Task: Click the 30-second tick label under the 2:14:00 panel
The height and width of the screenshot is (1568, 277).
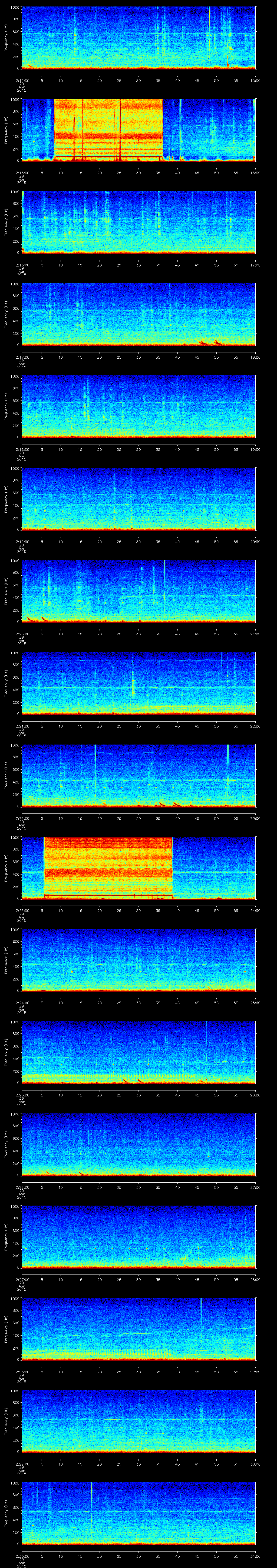Action: click(139, 80)
